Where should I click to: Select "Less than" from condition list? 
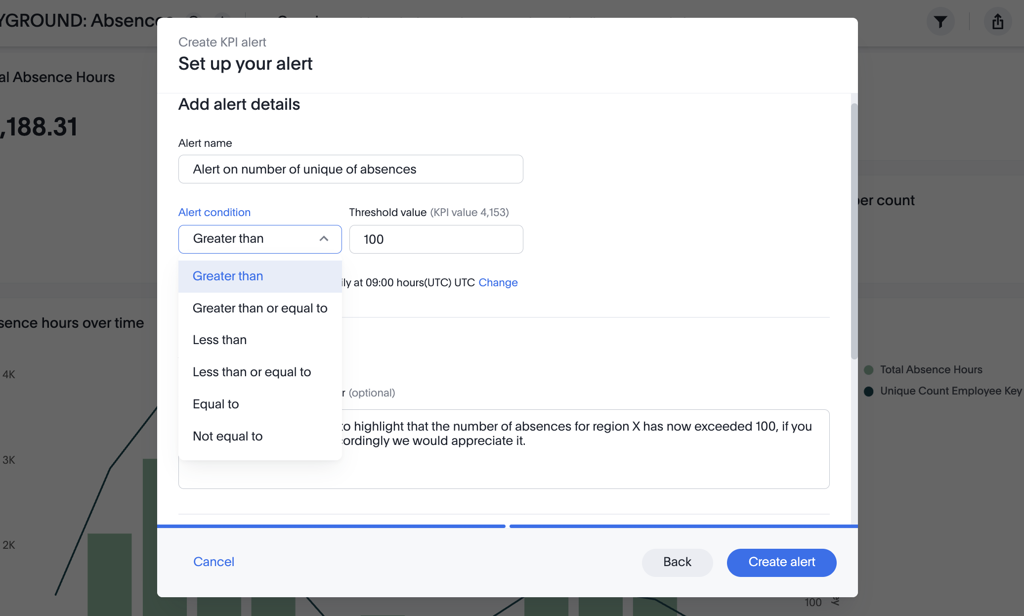point(220,340)
